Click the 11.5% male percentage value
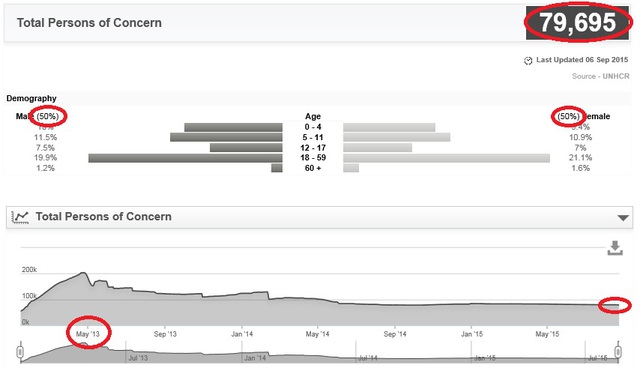Image resolution: width=640 pixels, height=371 pixels. click(45, 137)
